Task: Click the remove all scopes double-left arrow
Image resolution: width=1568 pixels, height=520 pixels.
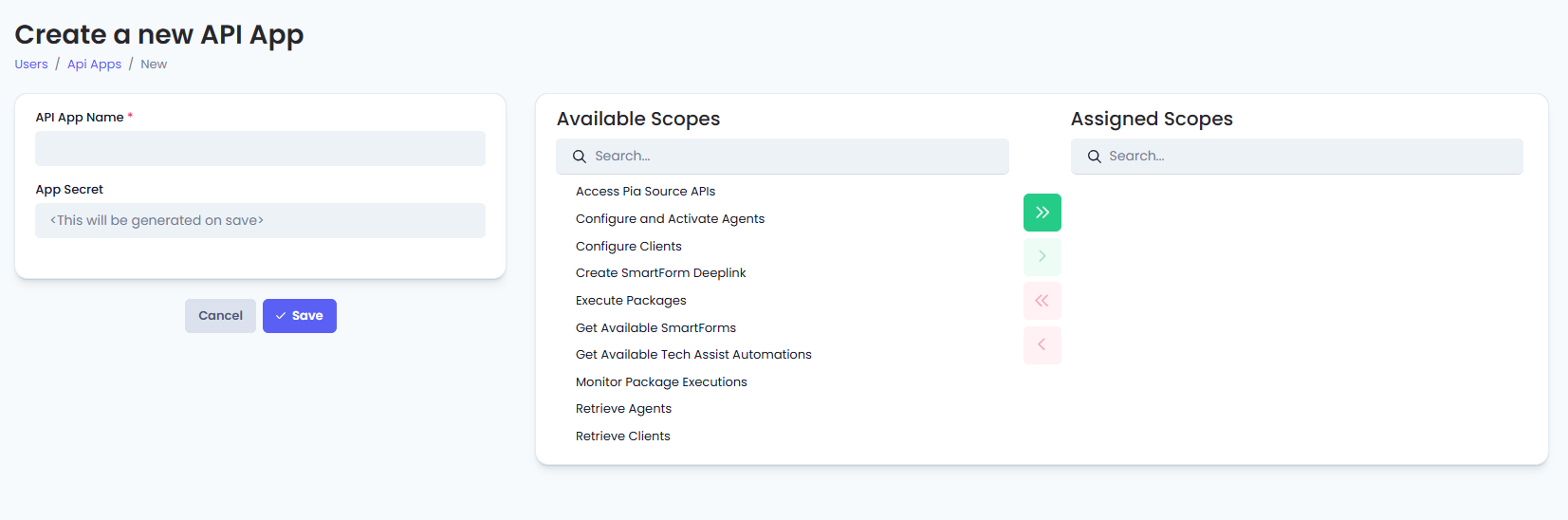Action: (x=1042, y=301)
